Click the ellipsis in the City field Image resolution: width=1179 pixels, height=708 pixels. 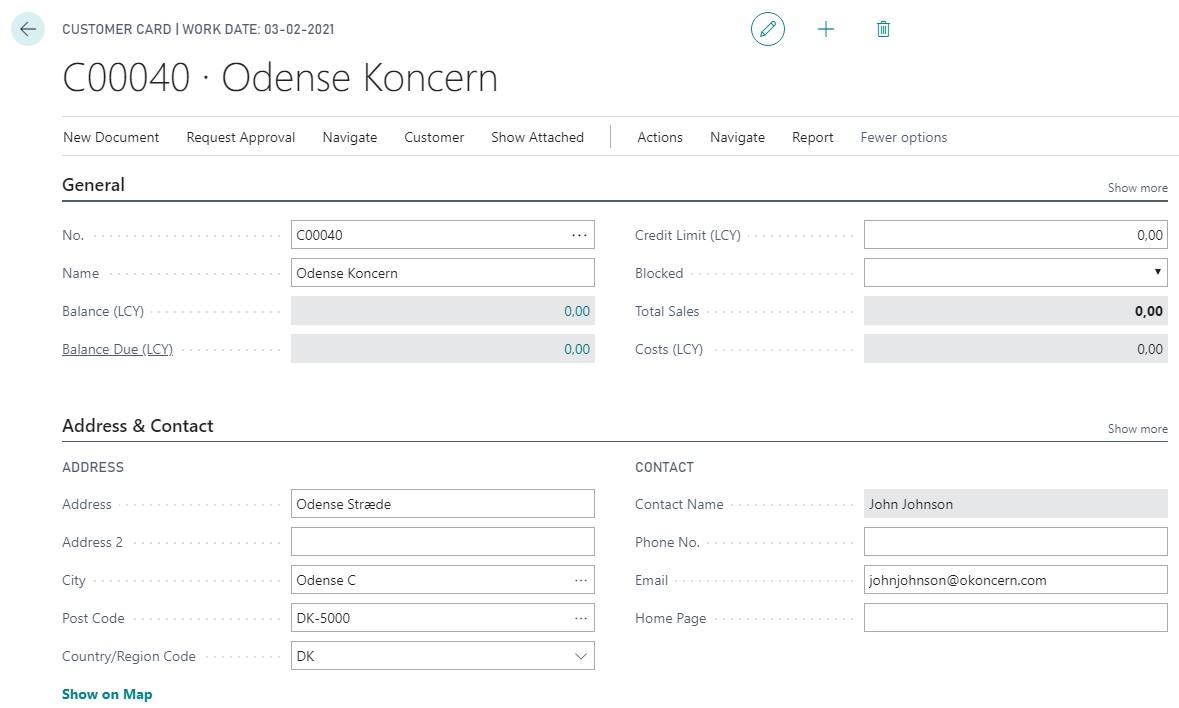(580, 580)
